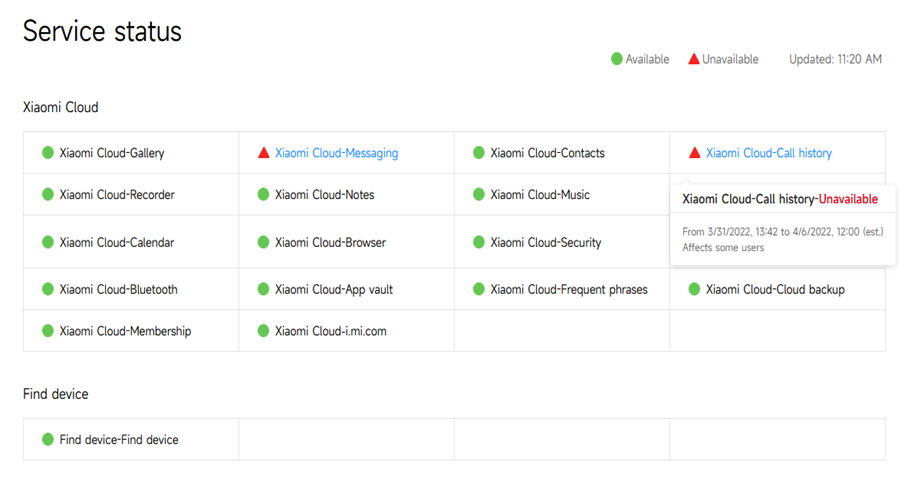The height and width of the screenshot is (497, 911).
Task: Click the red triangle beside Xiaomi Cloud-Messaging
Action: coord(264,153)
